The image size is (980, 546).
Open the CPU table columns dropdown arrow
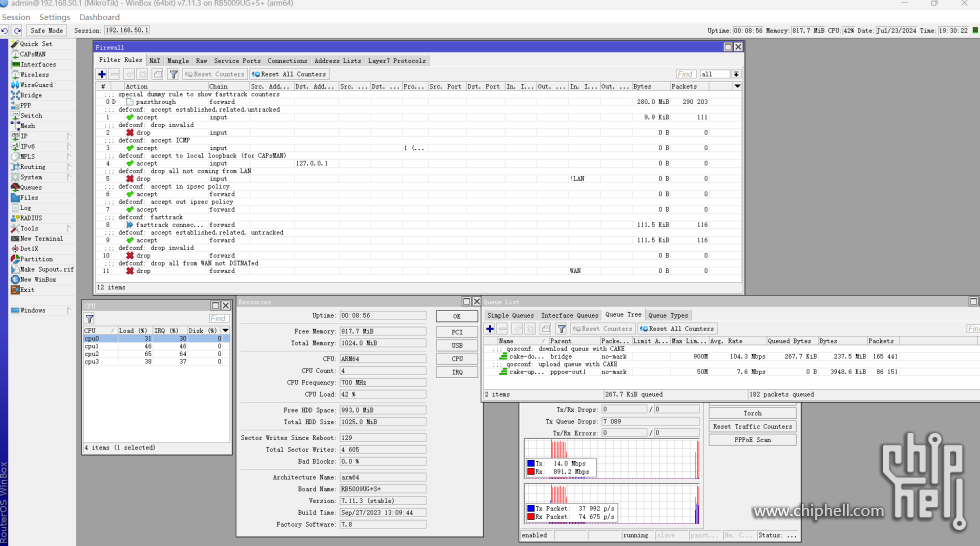pos(226,330)
